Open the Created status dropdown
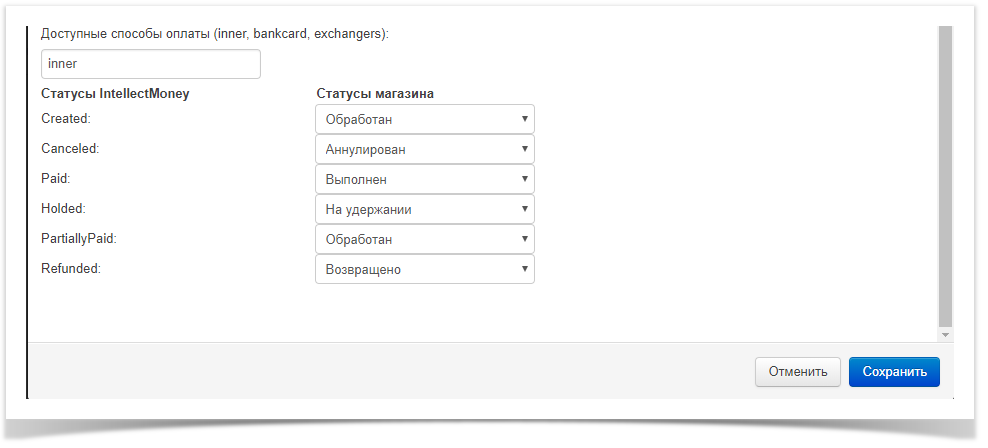 pos(424,119)
